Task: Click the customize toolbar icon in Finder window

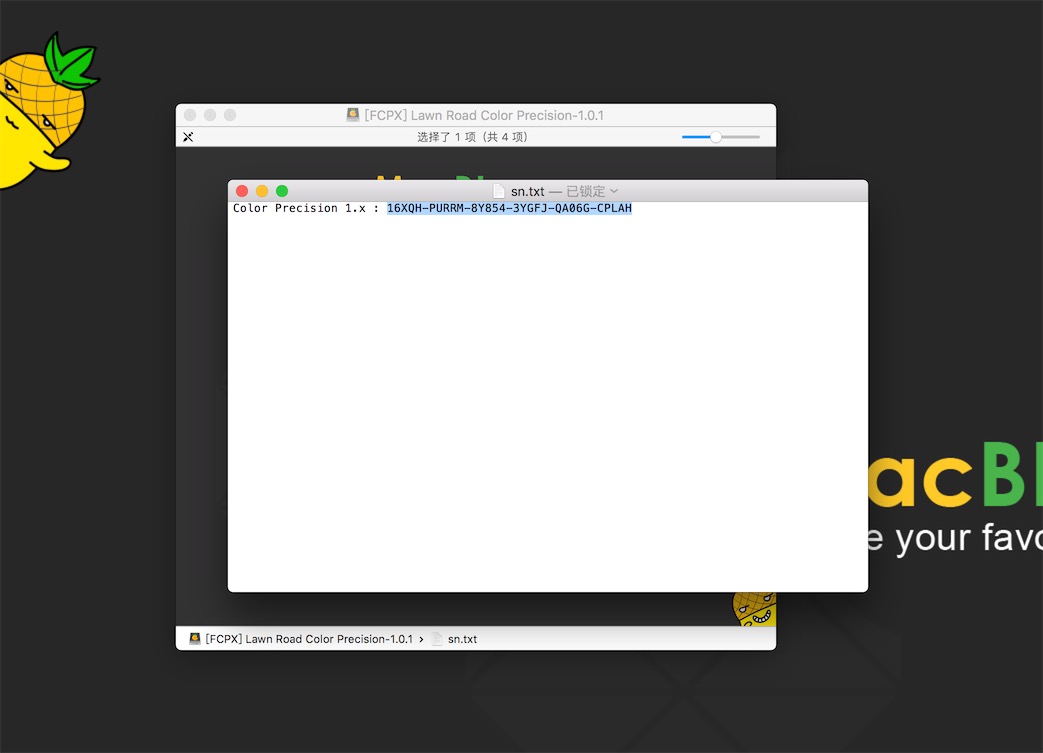Action: (x=188, y=137)
